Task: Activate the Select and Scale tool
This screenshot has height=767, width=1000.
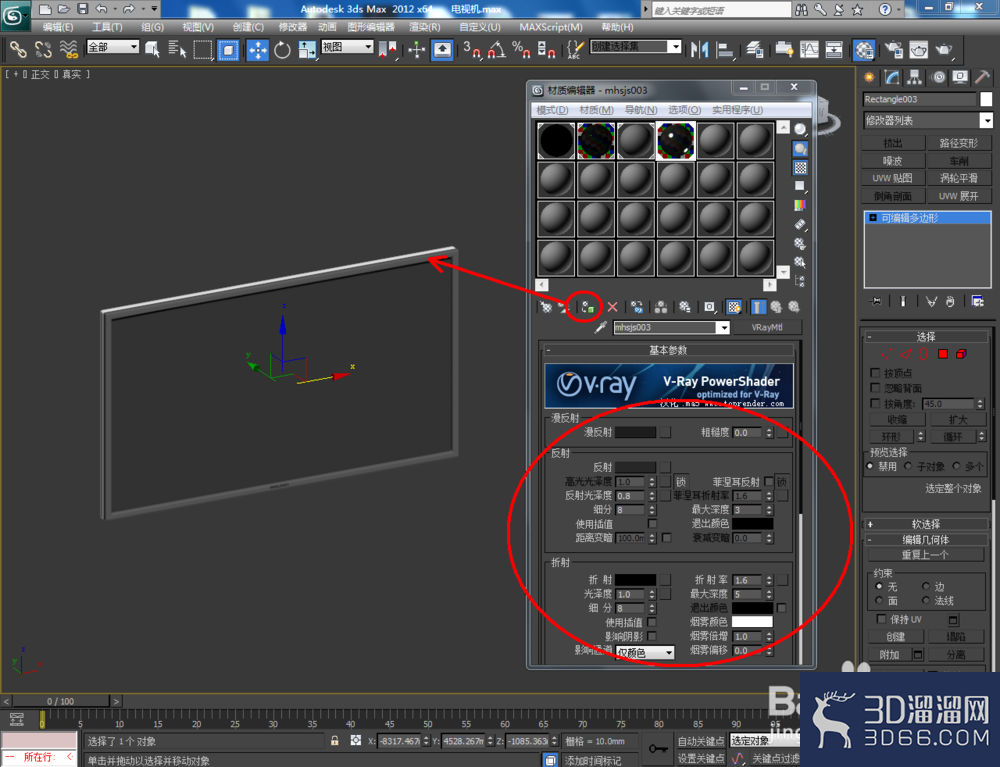Action: [x=307, y=50]
